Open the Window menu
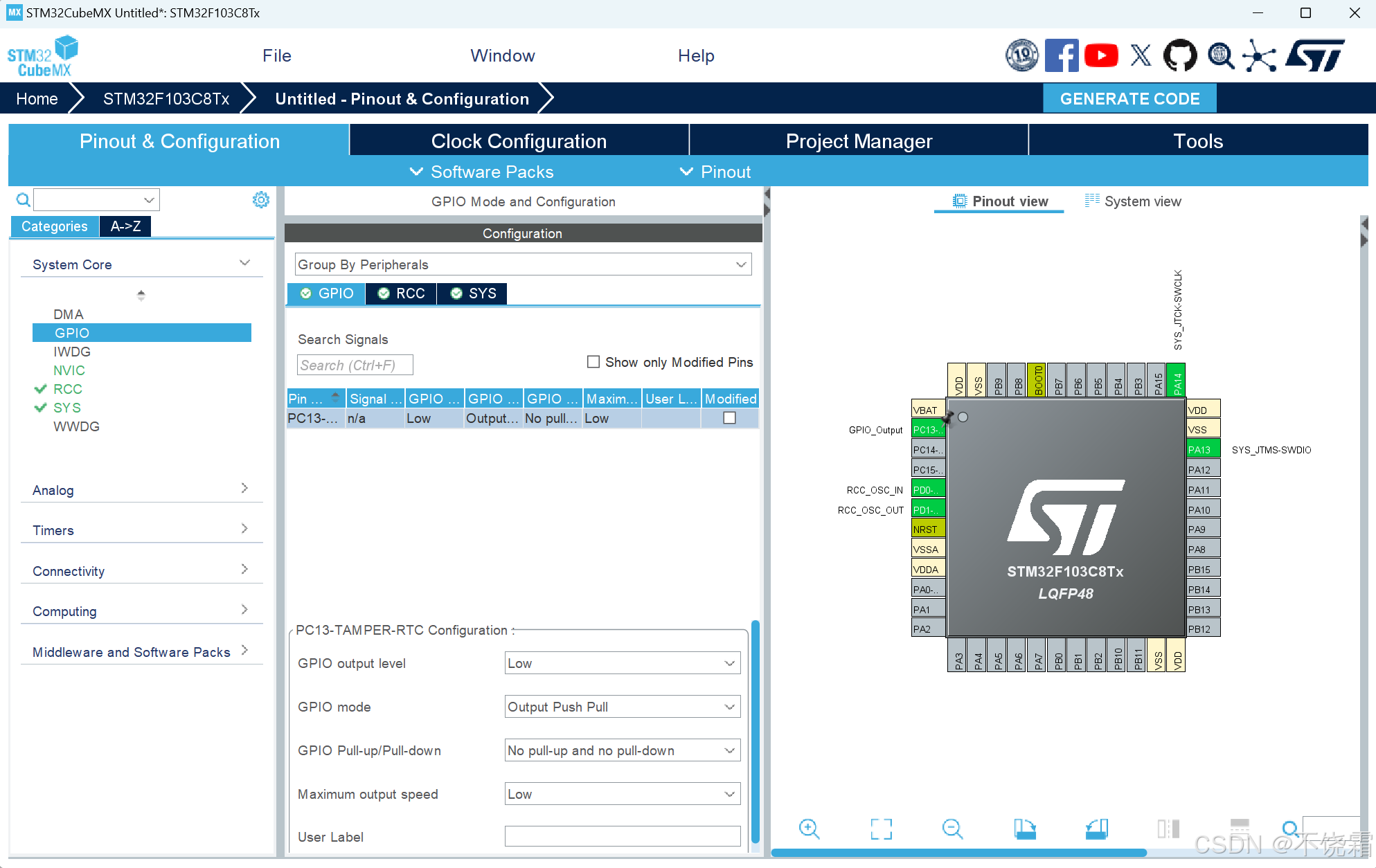 click(x=503, y=55)
